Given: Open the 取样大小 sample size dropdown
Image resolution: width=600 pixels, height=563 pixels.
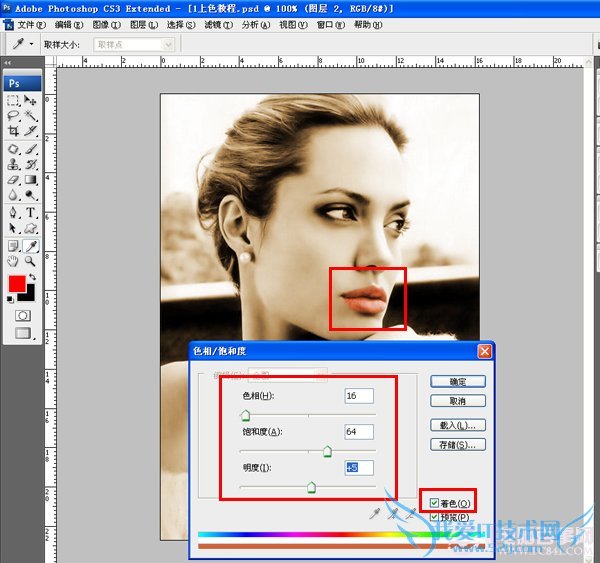Looking at the screenshot, I should pos(133,45).
